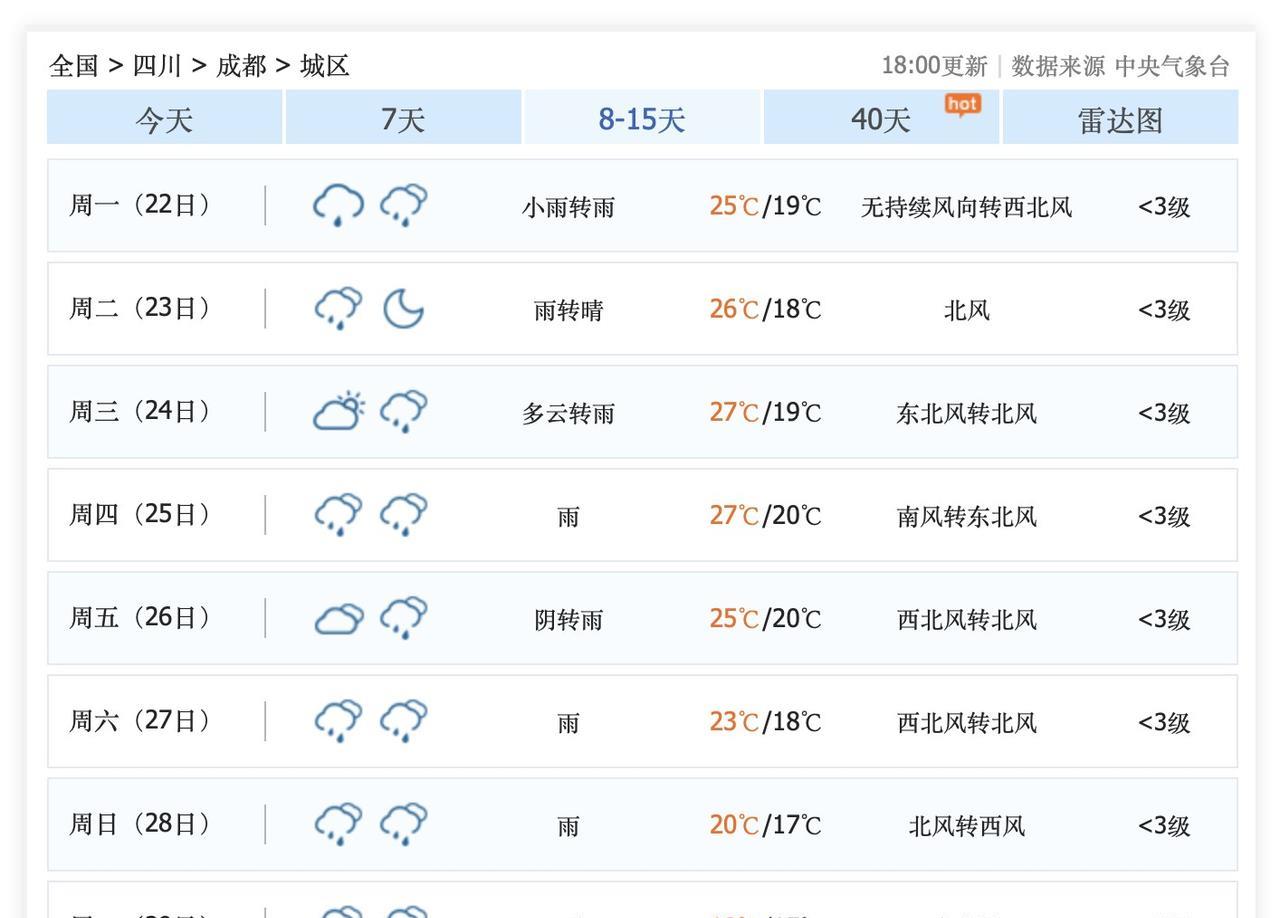The width and height of the screenshot is (1280, 918).
Task: Select the 周二 (23日) date label
Action: click(140, 308)
